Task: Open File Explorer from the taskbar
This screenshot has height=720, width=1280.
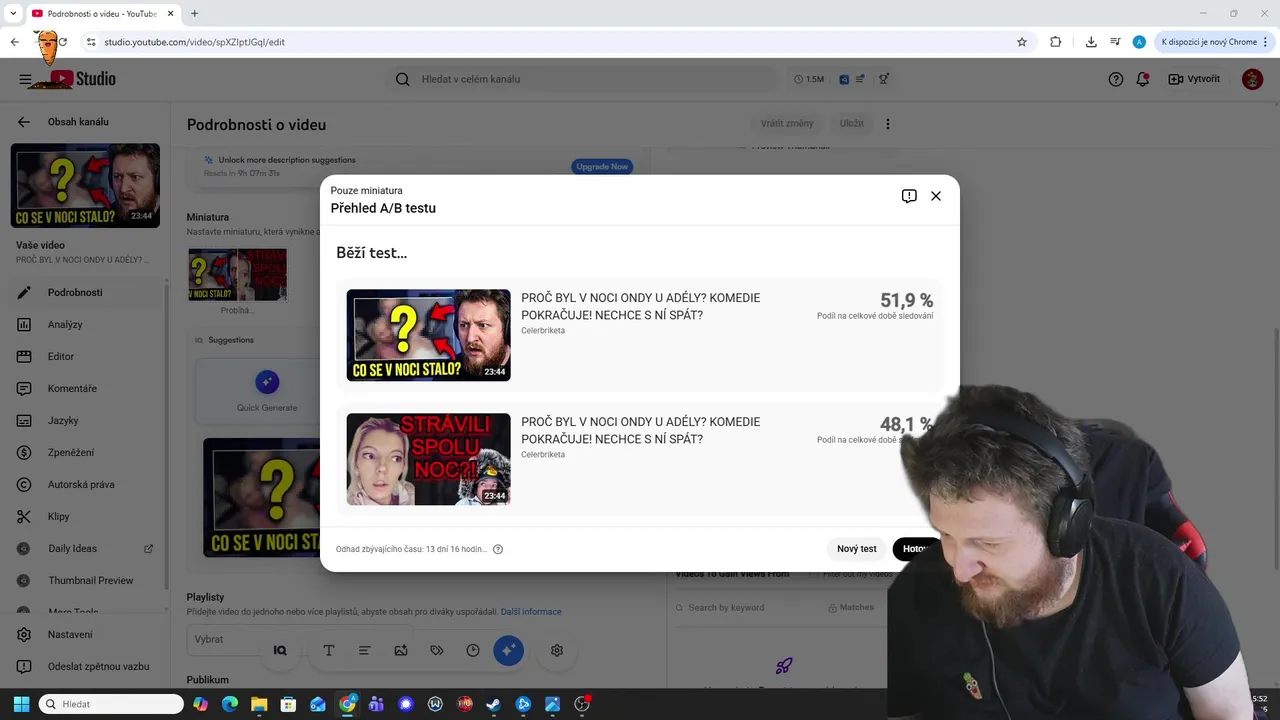Action: click(x=259, y=704)
